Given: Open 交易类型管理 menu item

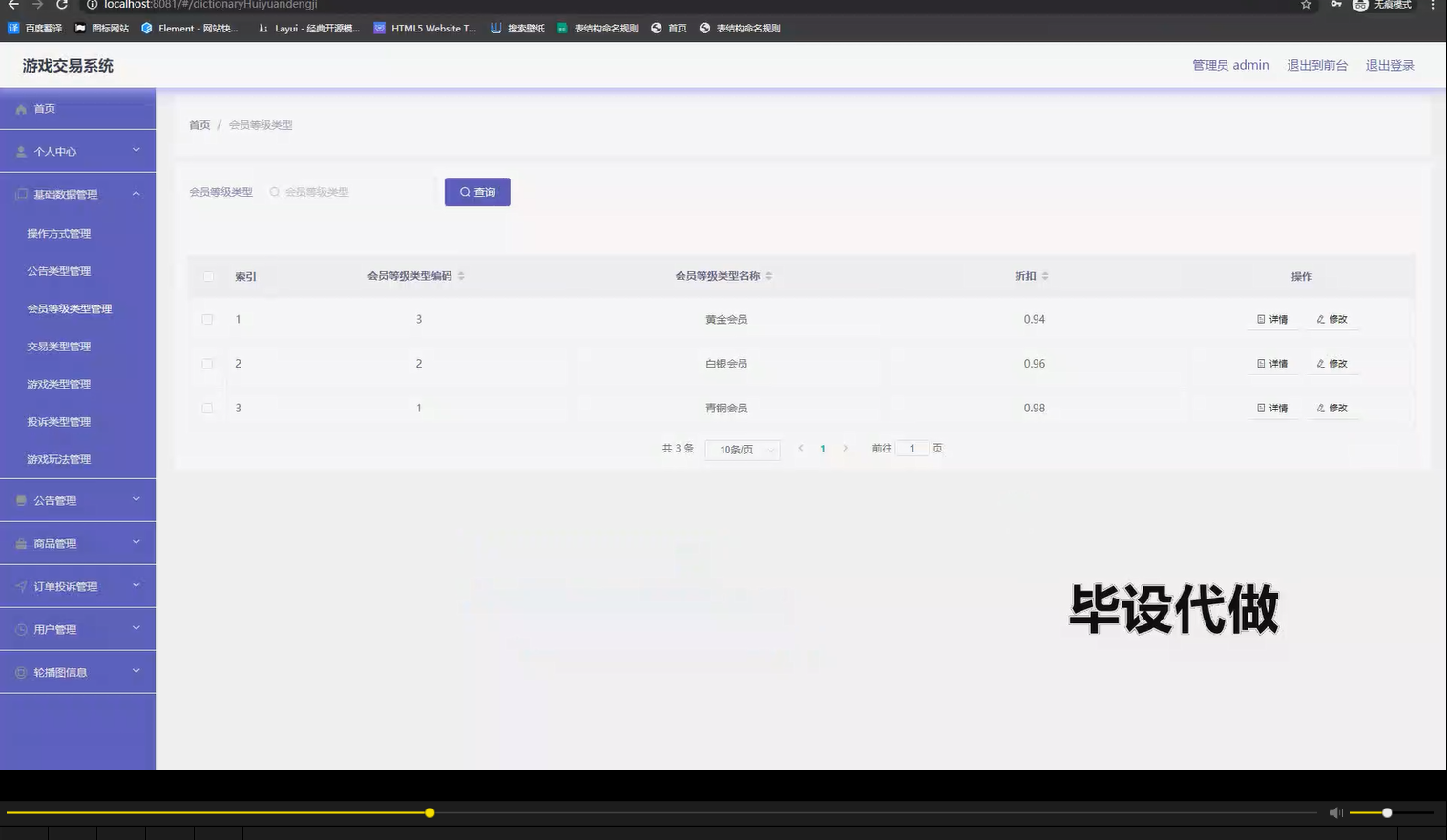Looking at the screenshot, I should tap(77, 346).
